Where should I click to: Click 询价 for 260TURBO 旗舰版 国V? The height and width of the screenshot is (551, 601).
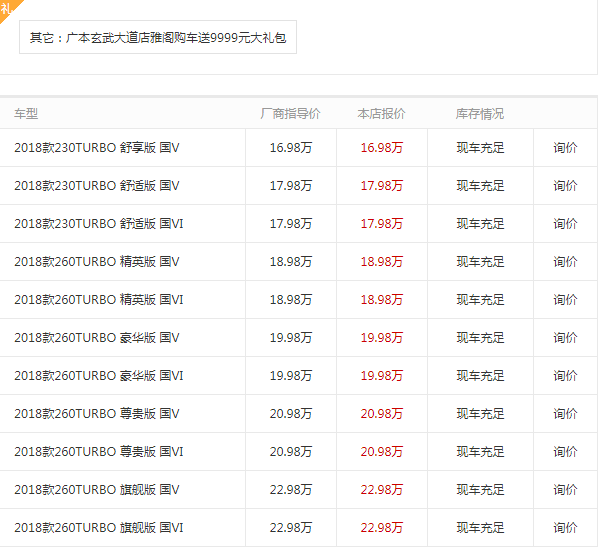(565, 490)
